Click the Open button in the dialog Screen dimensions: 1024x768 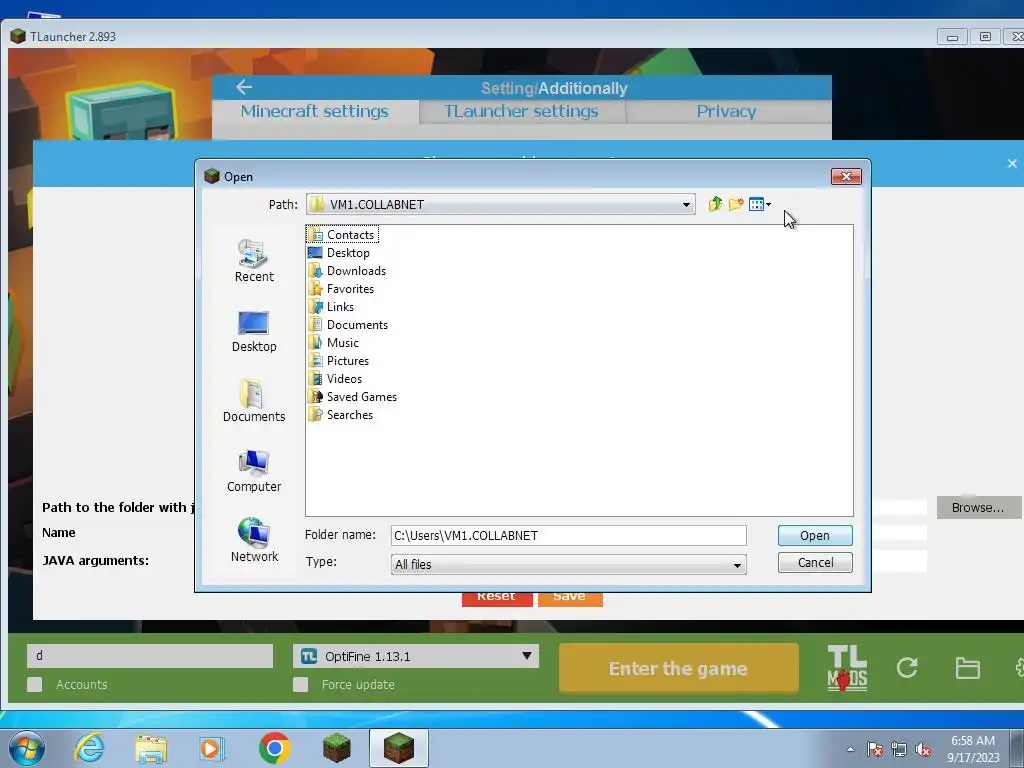tap(815, 536)
